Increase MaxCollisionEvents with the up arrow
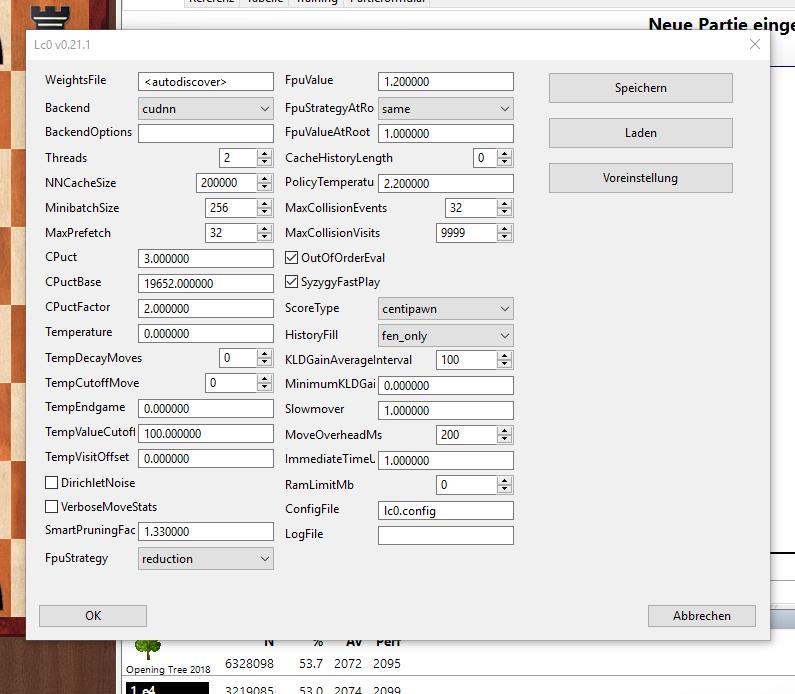Viewport: 795px width, 694px height. click(x=504, y=203)
